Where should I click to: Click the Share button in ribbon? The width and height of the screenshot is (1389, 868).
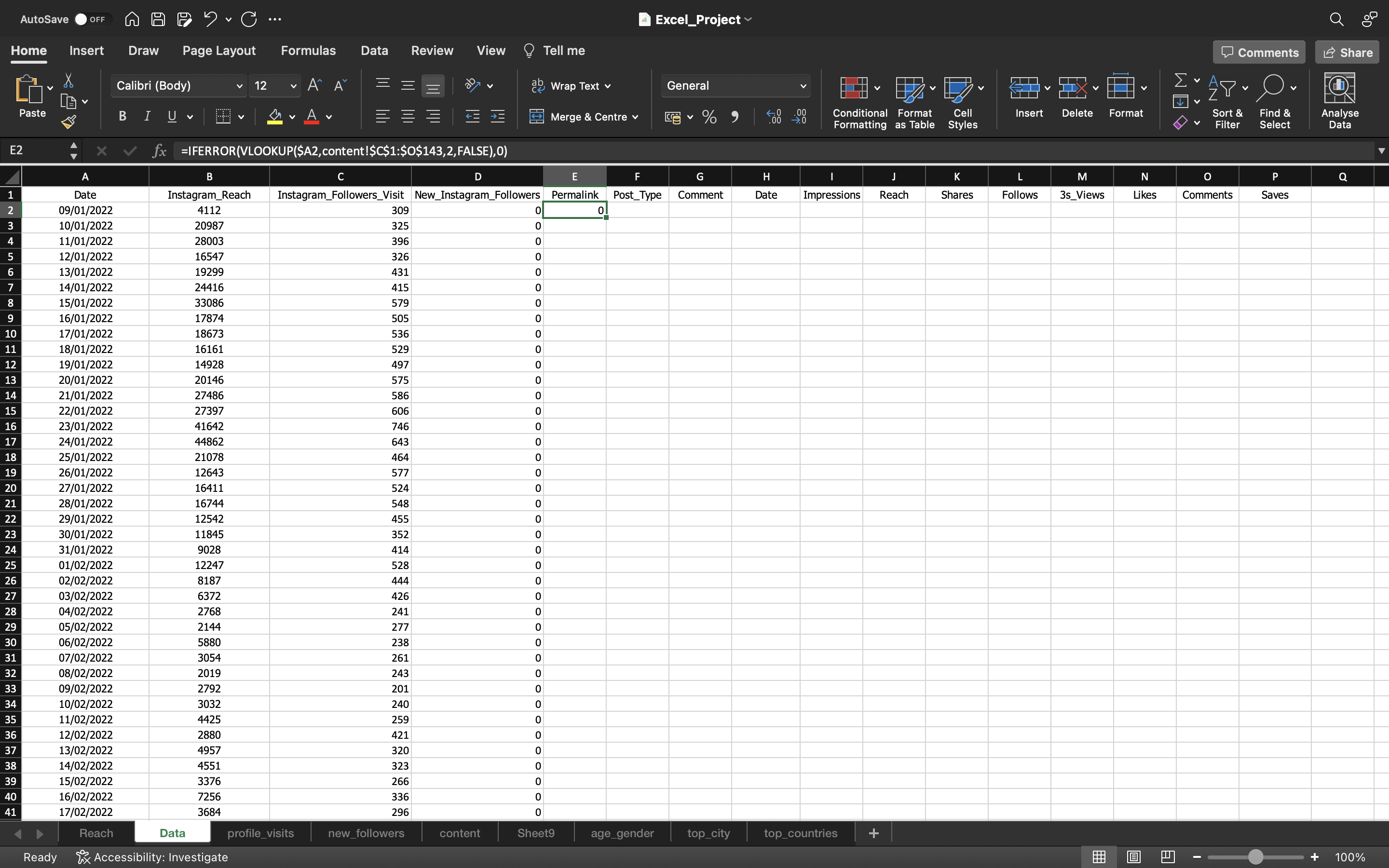(1348, 52)
